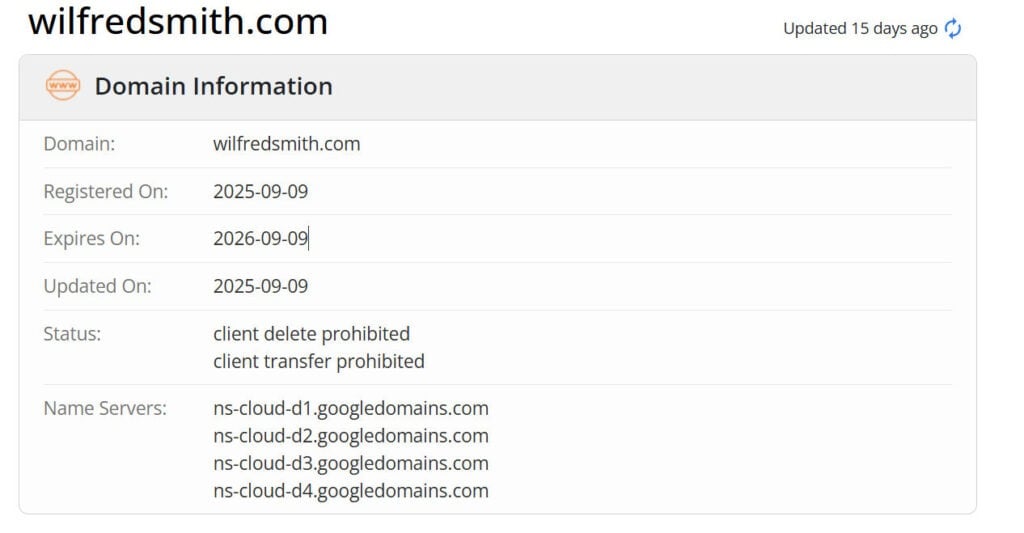Click the Expires On: label
1024x533 pixels.
tap(91, 239)
